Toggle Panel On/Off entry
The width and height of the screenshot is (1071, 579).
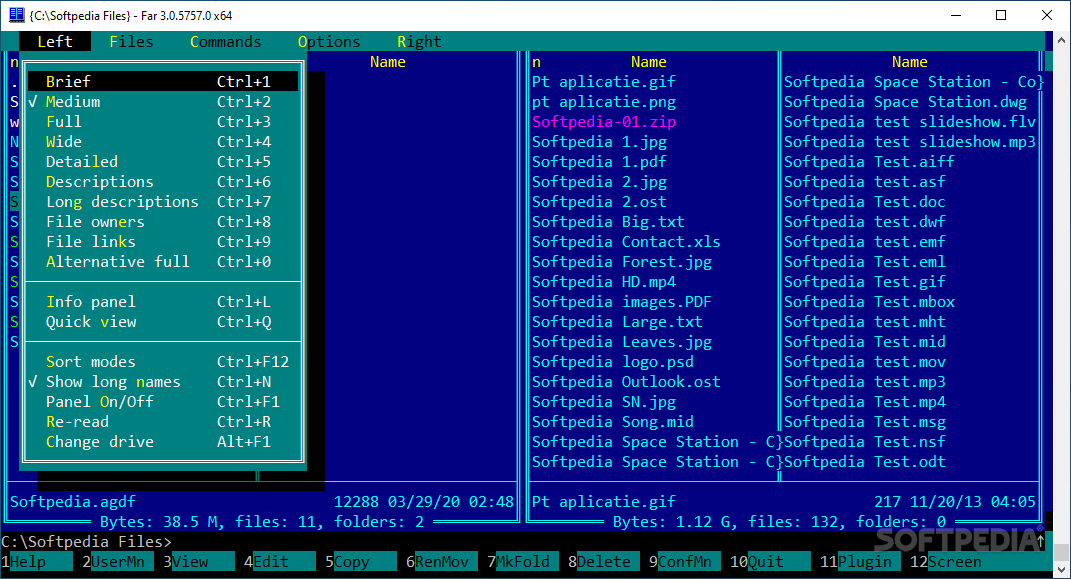pos(163,401)
